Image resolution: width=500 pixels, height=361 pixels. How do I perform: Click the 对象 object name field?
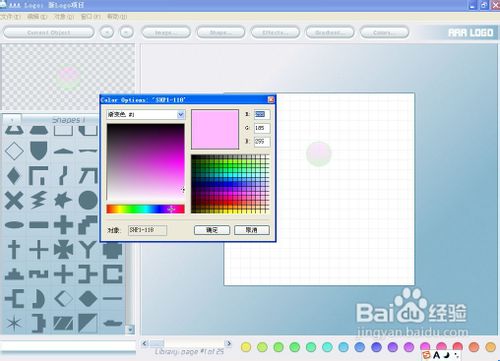click(x=147, y=230)
